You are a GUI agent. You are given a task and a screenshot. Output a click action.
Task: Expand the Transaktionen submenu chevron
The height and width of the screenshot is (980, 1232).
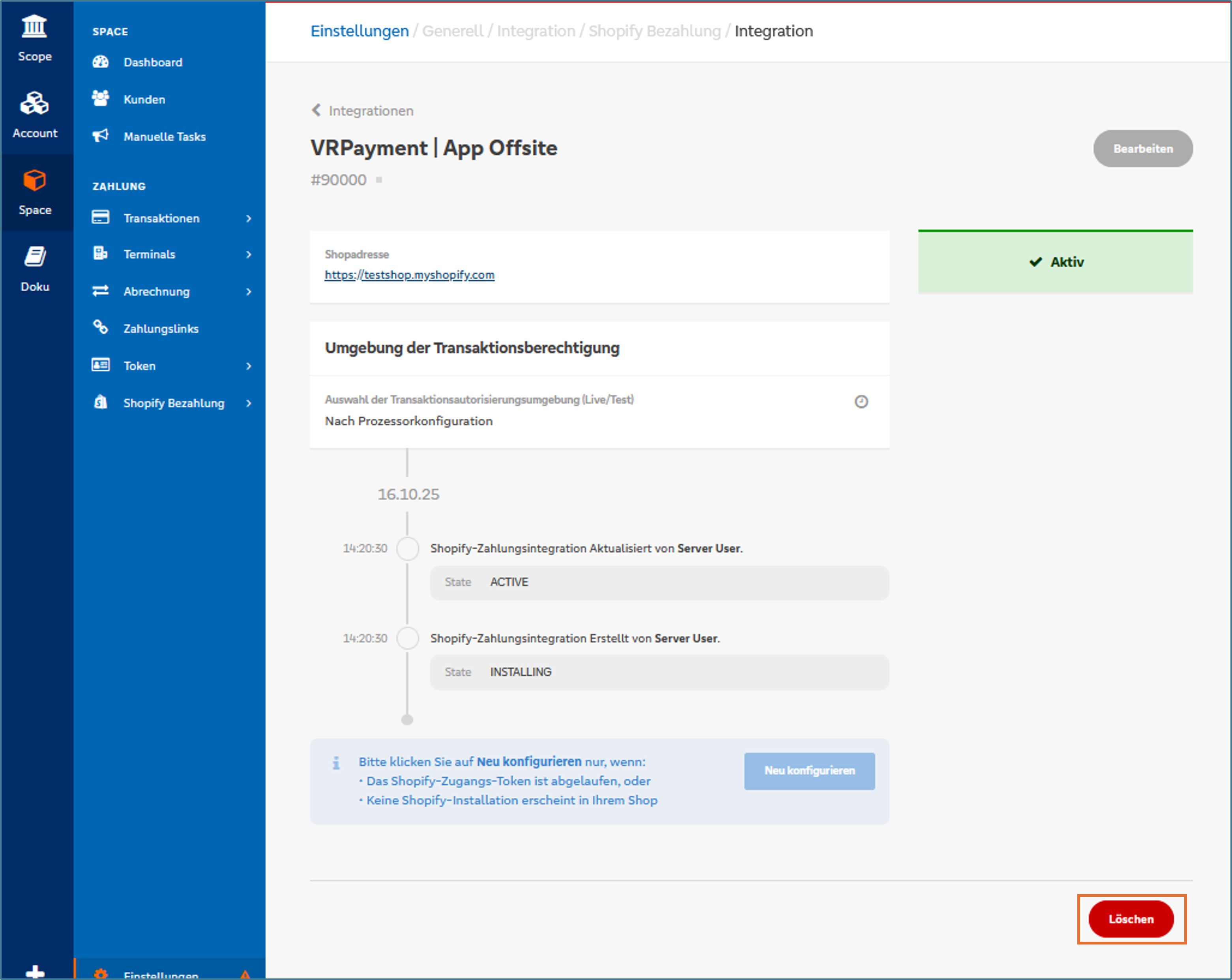point(249,218)
